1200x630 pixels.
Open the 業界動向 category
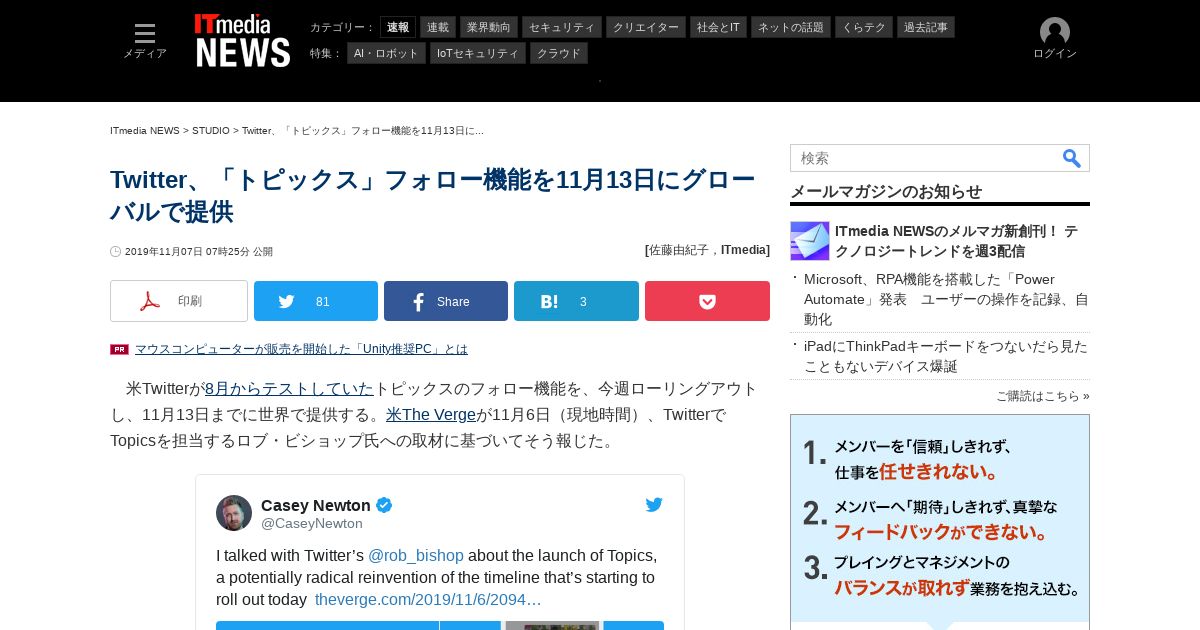[x=489, y=27]
